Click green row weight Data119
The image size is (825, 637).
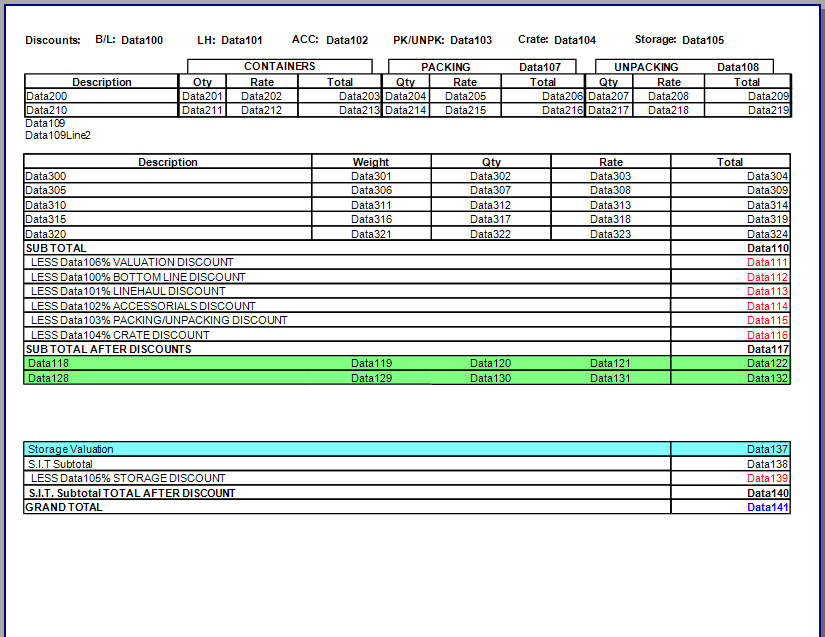click(371, 363)
